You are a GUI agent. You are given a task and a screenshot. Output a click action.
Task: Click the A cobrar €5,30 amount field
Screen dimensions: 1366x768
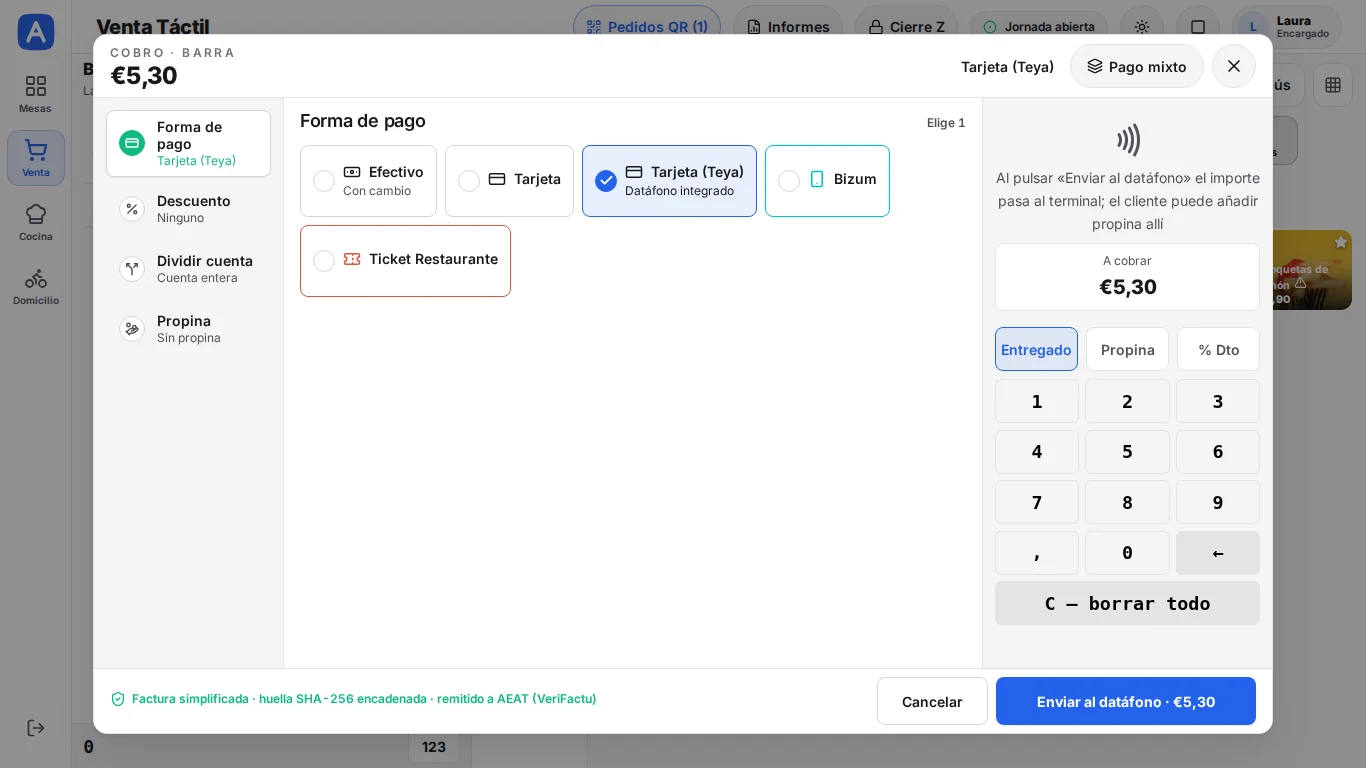1127,277
